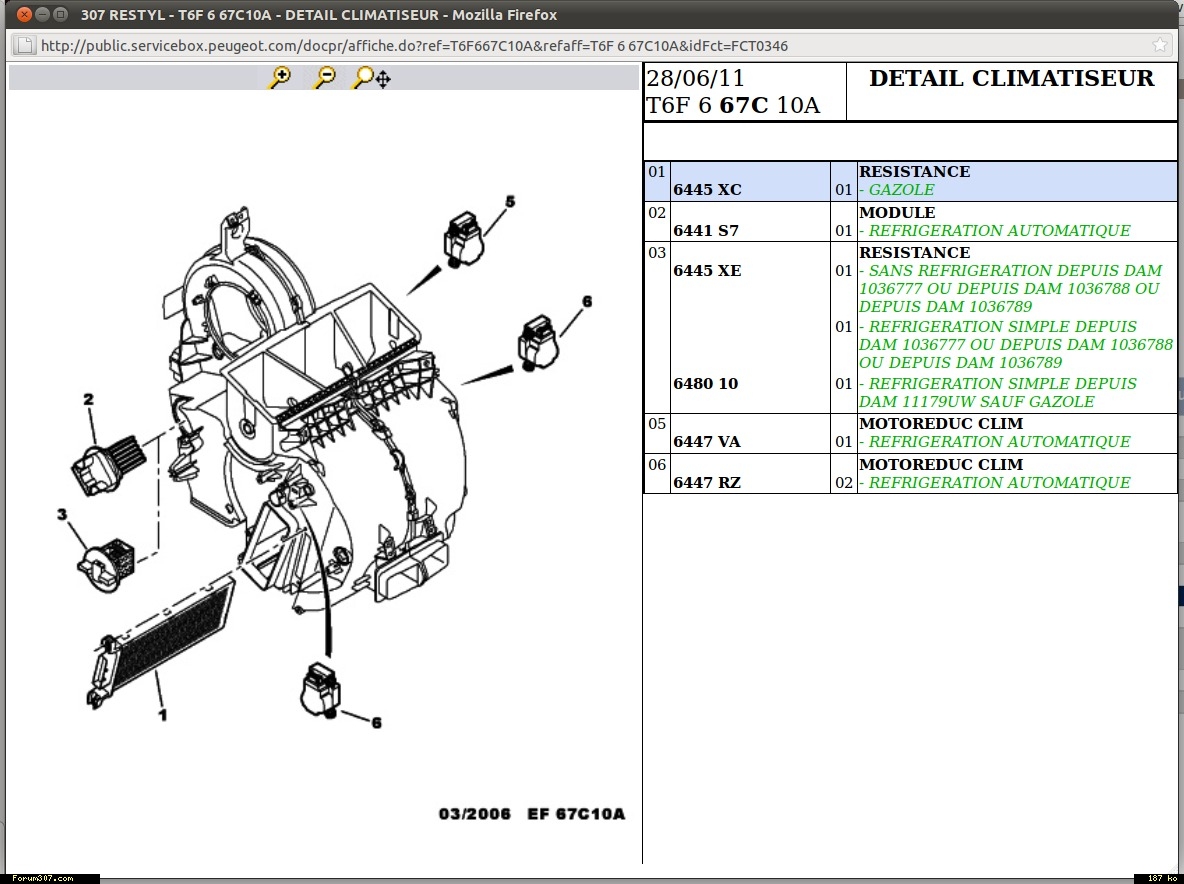The width and height of the screenshot is (1184, 884).
Task: Click MOTOREDUC CLIM label in row 06
Action: 941,464
